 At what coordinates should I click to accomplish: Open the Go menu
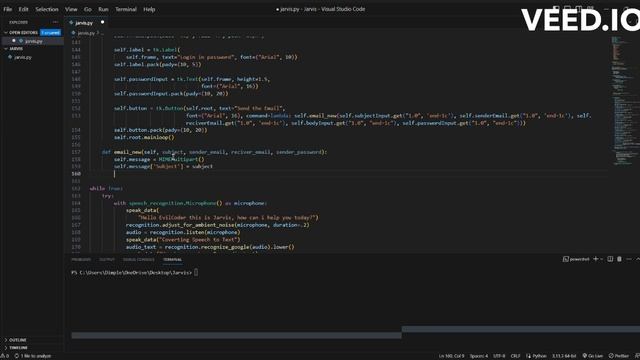click(x=88, y=9)
